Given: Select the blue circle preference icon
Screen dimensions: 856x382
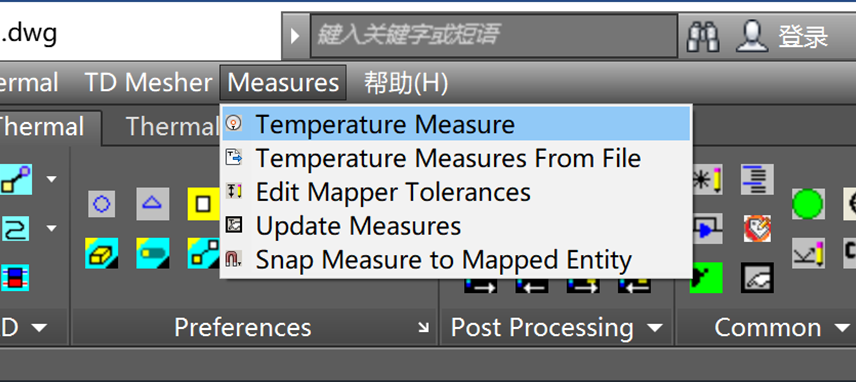Looking at the screenshot, I should point(102,204).
